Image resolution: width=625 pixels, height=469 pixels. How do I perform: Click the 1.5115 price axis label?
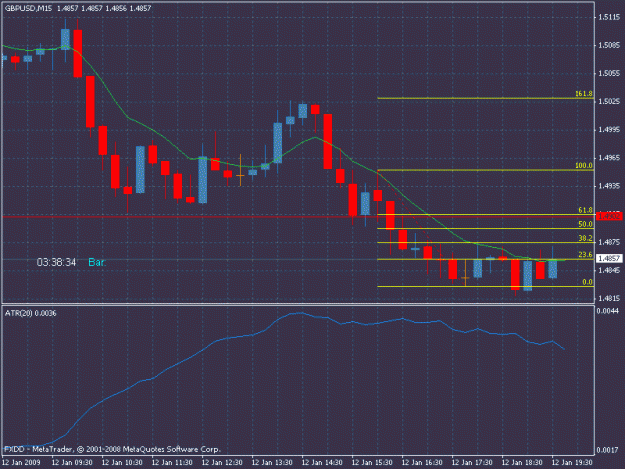tap(609, 17)
